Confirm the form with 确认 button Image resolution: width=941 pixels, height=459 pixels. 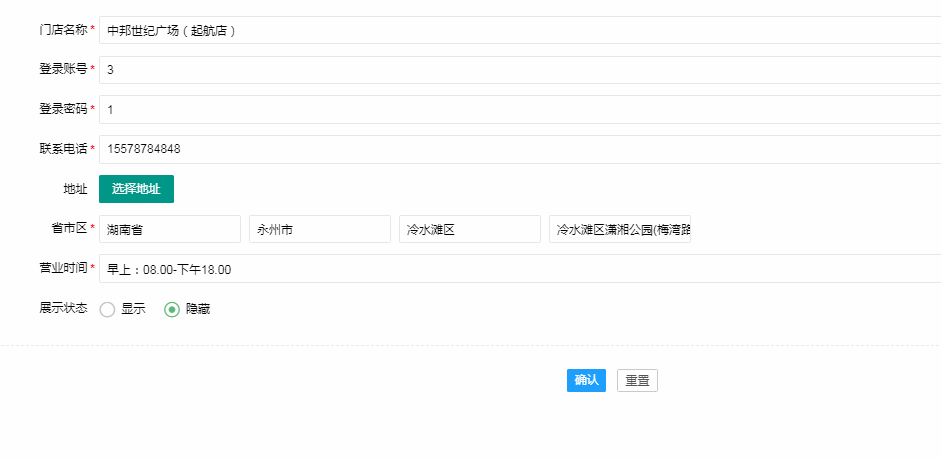point(586,380)
